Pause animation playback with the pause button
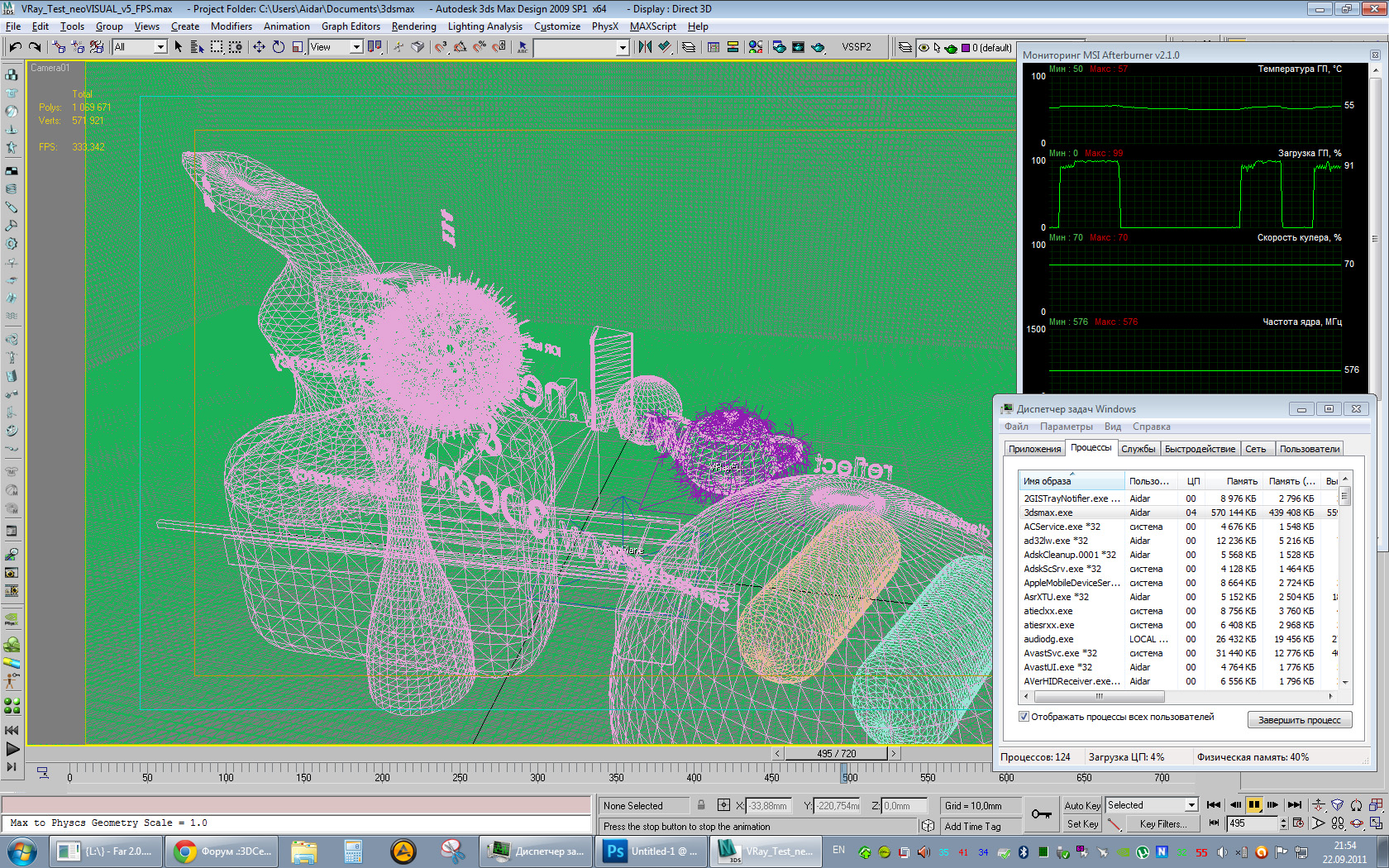 [x=1254, y=805]
